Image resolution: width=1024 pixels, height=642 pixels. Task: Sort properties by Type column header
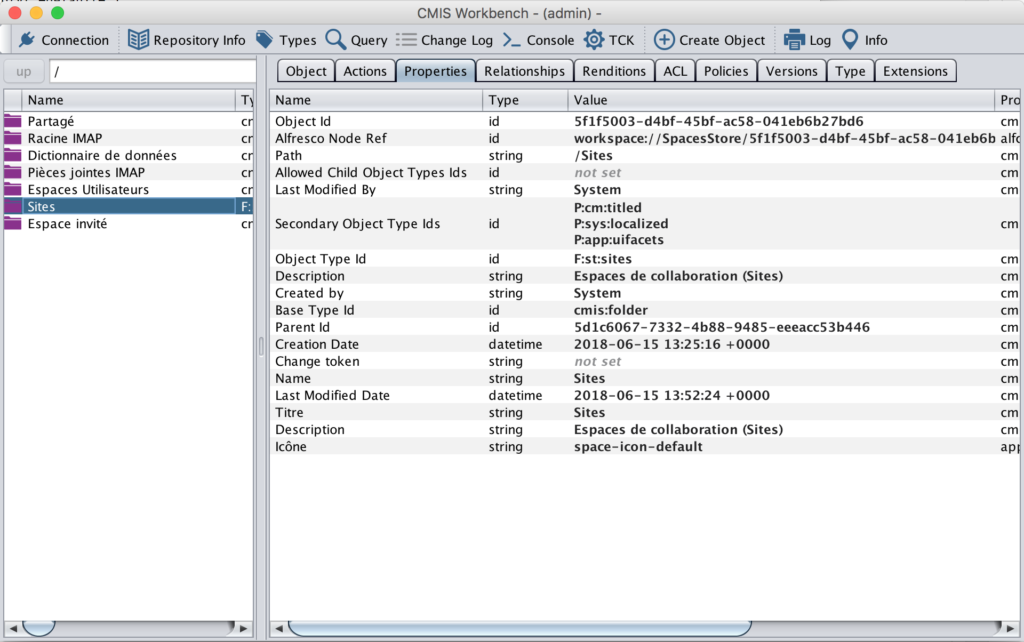pos(526,100)
